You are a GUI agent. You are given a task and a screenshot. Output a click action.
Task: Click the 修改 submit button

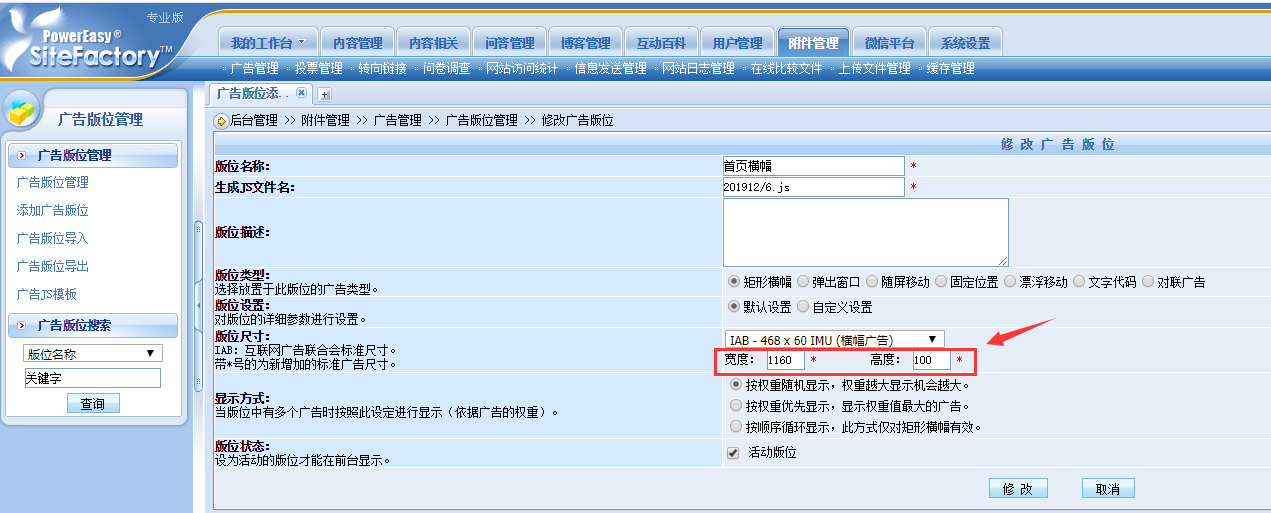[x=1017, y=488]
